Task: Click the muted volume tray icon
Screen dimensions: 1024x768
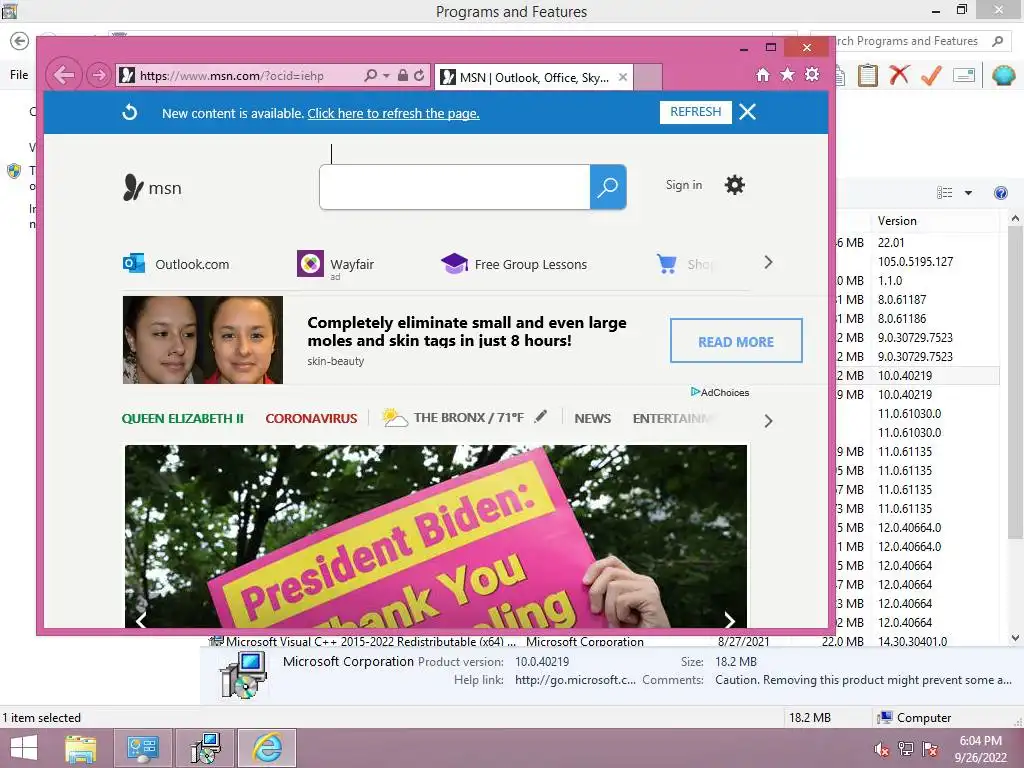Action: tap(881, 749)
